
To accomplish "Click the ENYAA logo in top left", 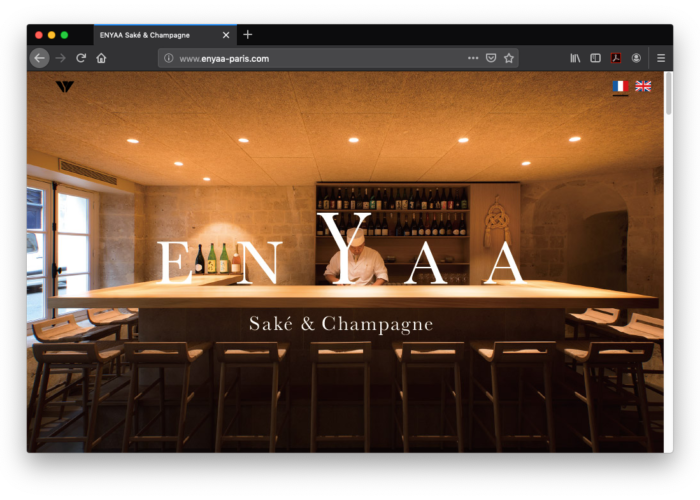I will pyautogui.click(x=65, y=87).
